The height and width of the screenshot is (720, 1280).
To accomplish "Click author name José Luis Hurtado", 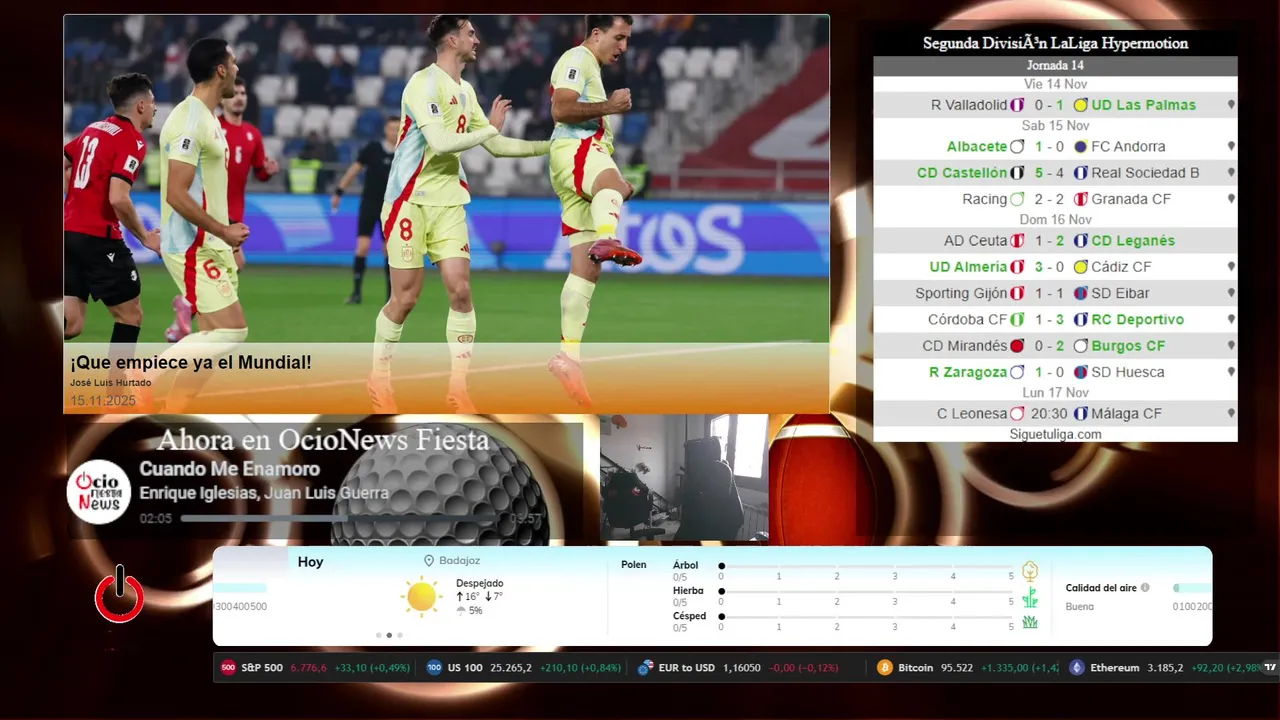I will [110, 383].
